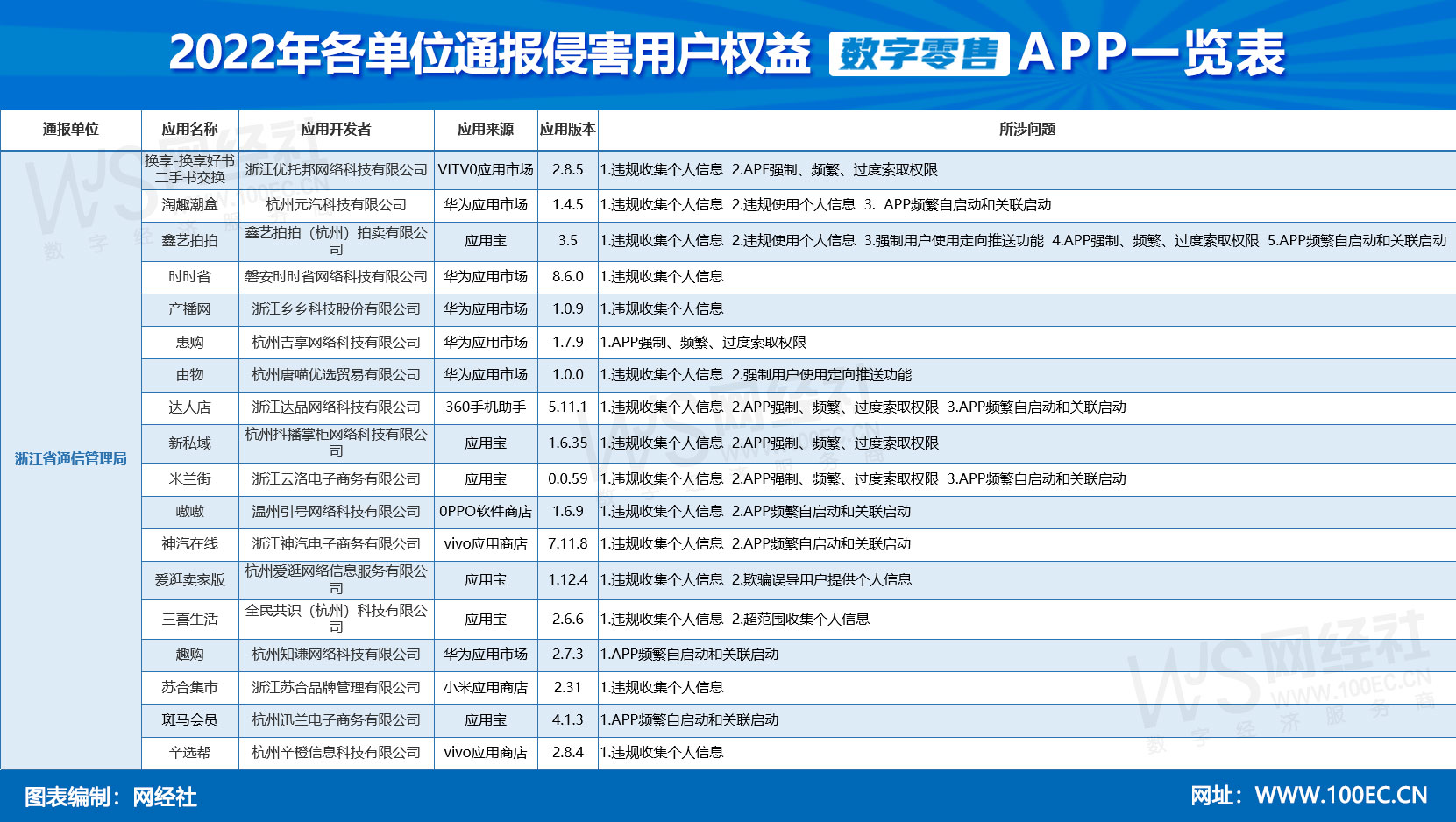Select the 时时省 app name cell
Image resolution: width=1456 pixels, height=822 pixels.
coord(190,277)
